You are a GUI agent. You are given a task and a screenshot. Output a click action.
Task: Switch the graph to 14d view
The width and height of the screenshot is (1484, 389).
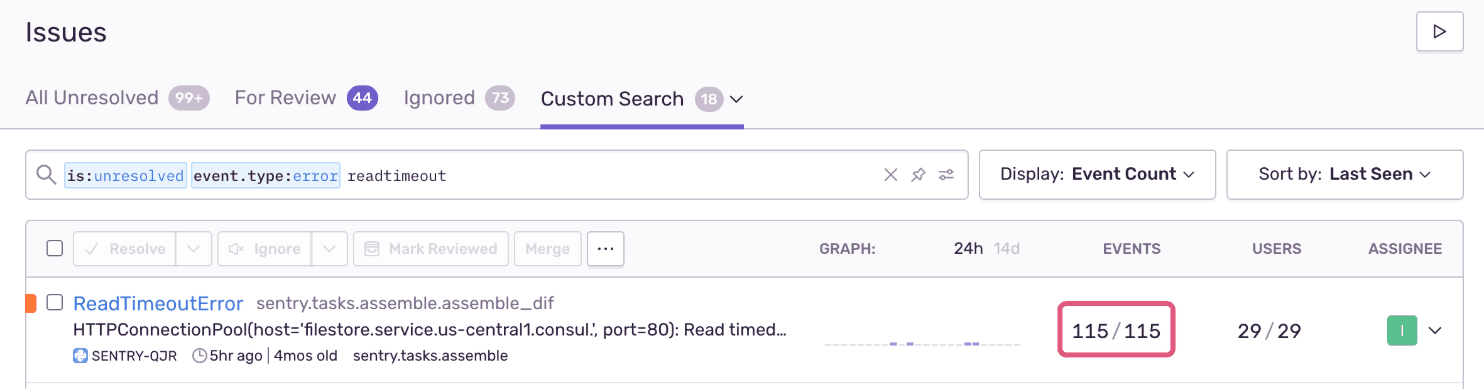[1006, 249]
